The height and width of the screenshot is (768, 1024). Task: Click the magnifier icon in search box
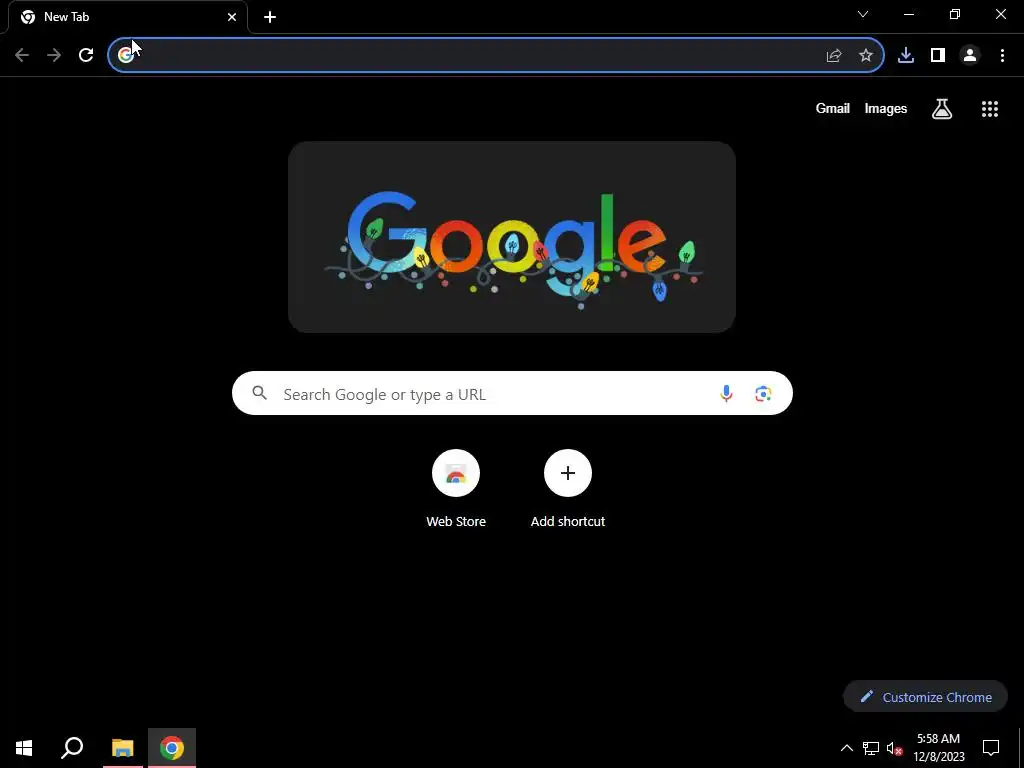(x=259, y=393)
